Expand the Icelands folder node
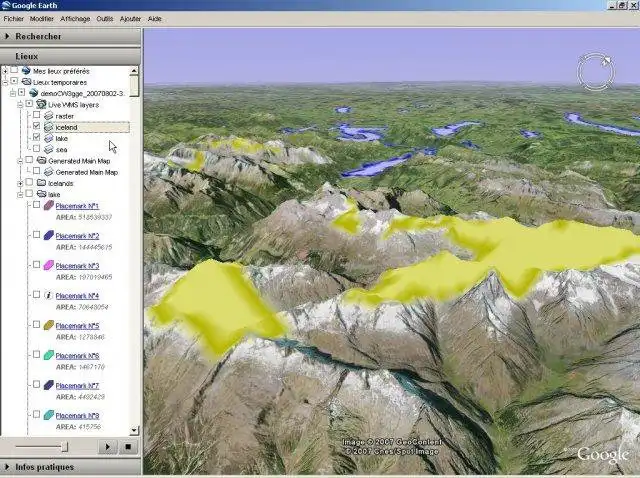Viewport: 640px width, 478px height. (x=20, y=184)
